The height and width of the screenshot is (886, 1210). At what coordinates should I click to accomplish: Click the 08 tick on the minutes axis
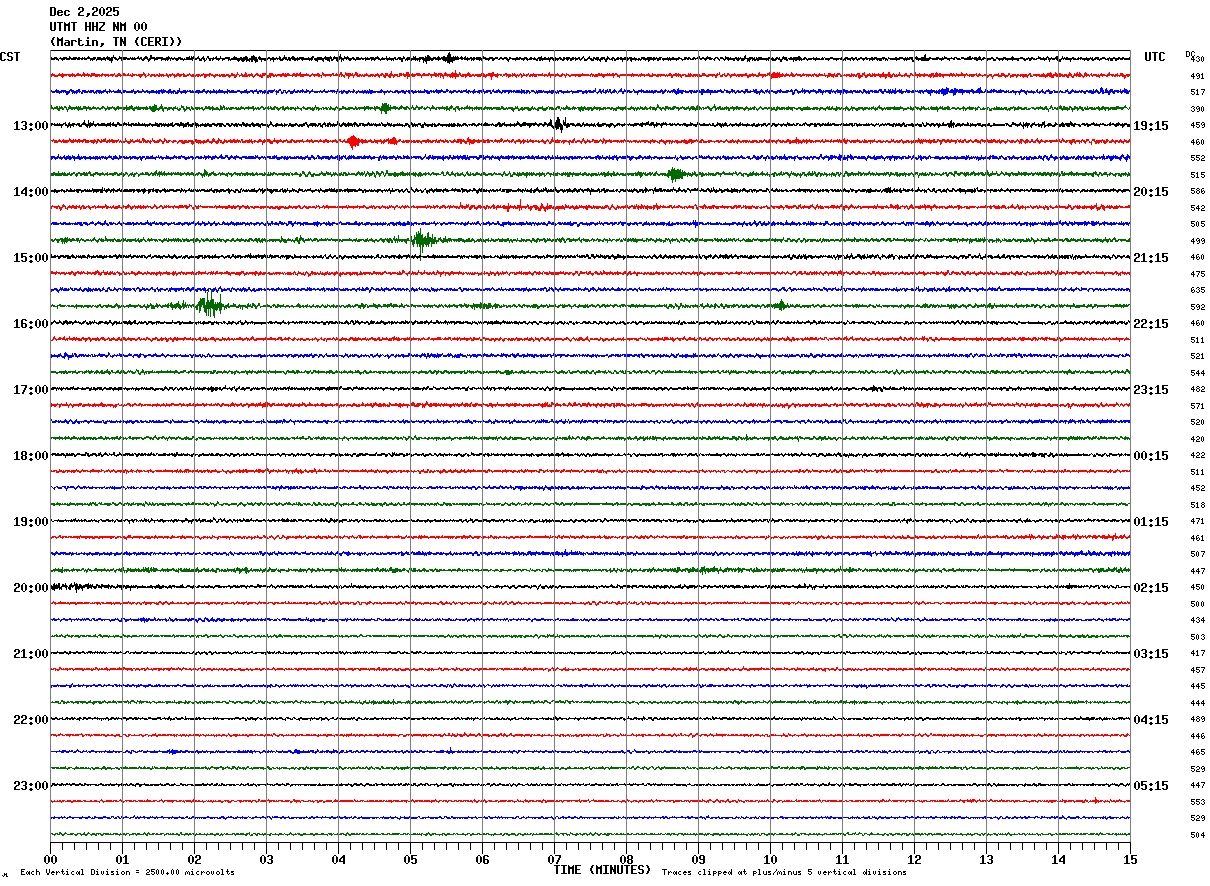click(x=626, y=859)
